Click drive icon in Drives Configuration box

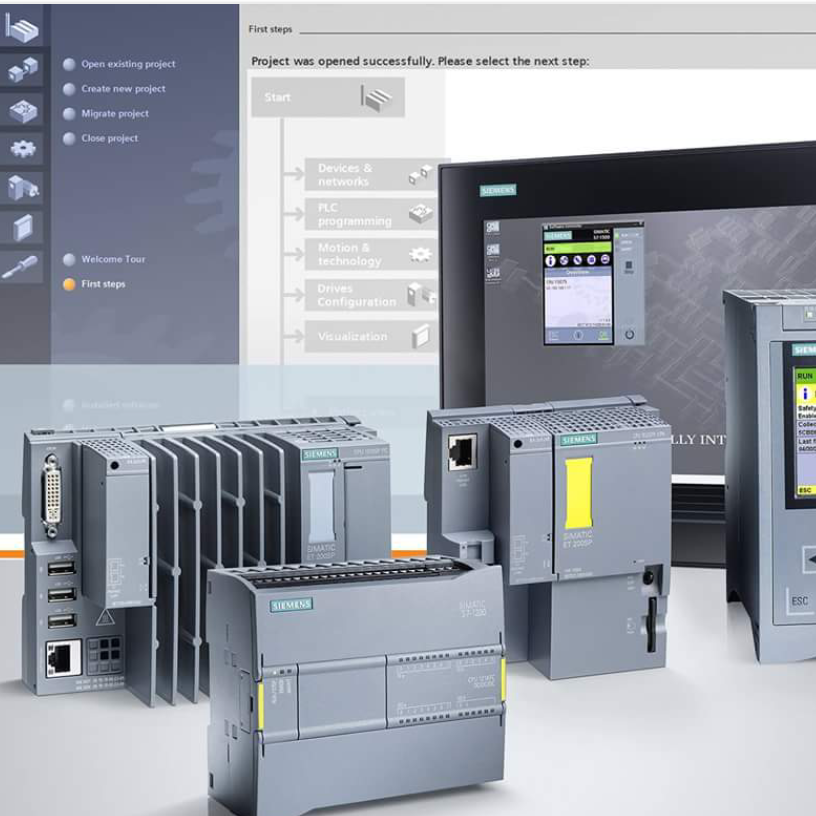422,294
